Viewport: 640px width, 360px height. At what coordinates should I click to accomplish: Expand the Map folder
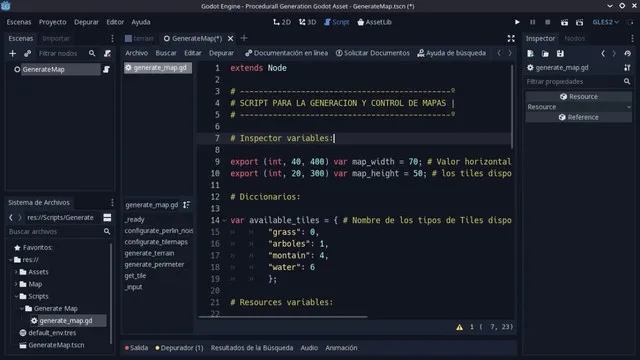16,284
